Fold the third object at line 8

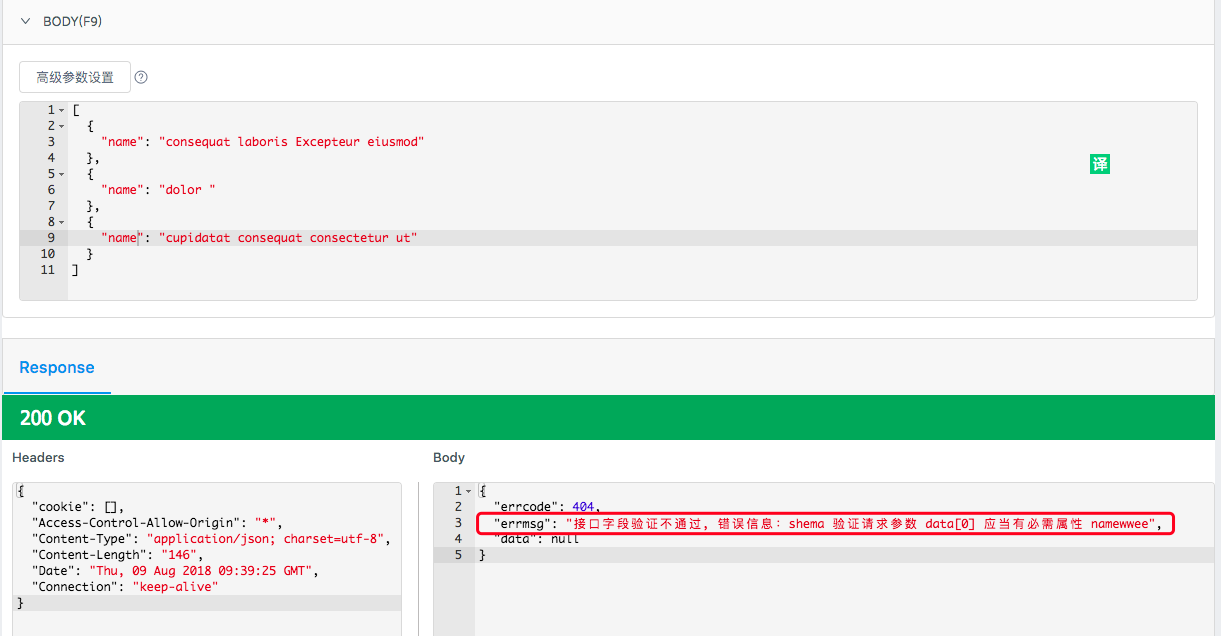point(62,222)
